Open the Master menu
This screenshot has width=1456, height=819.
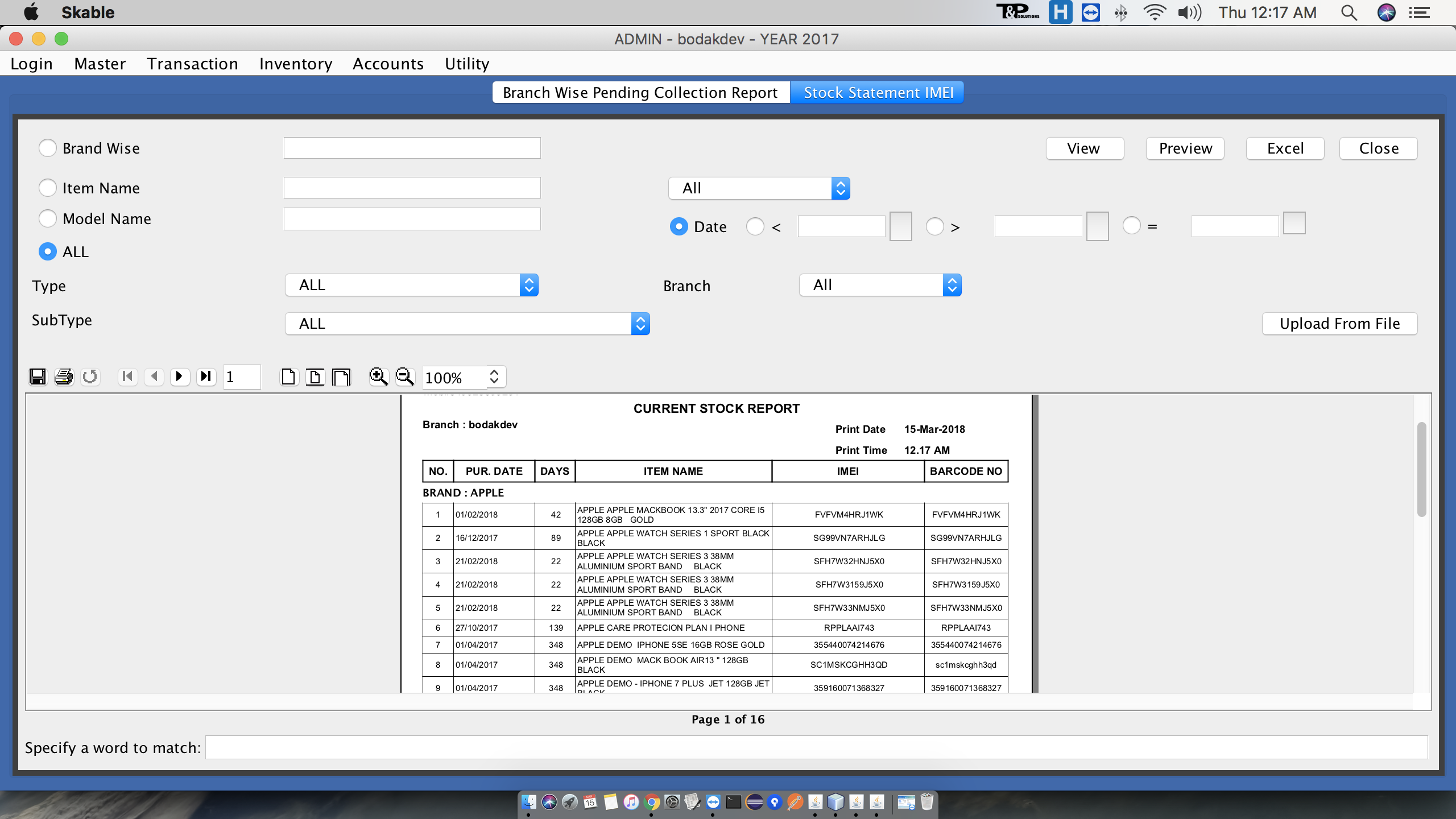tap(100, 64)
